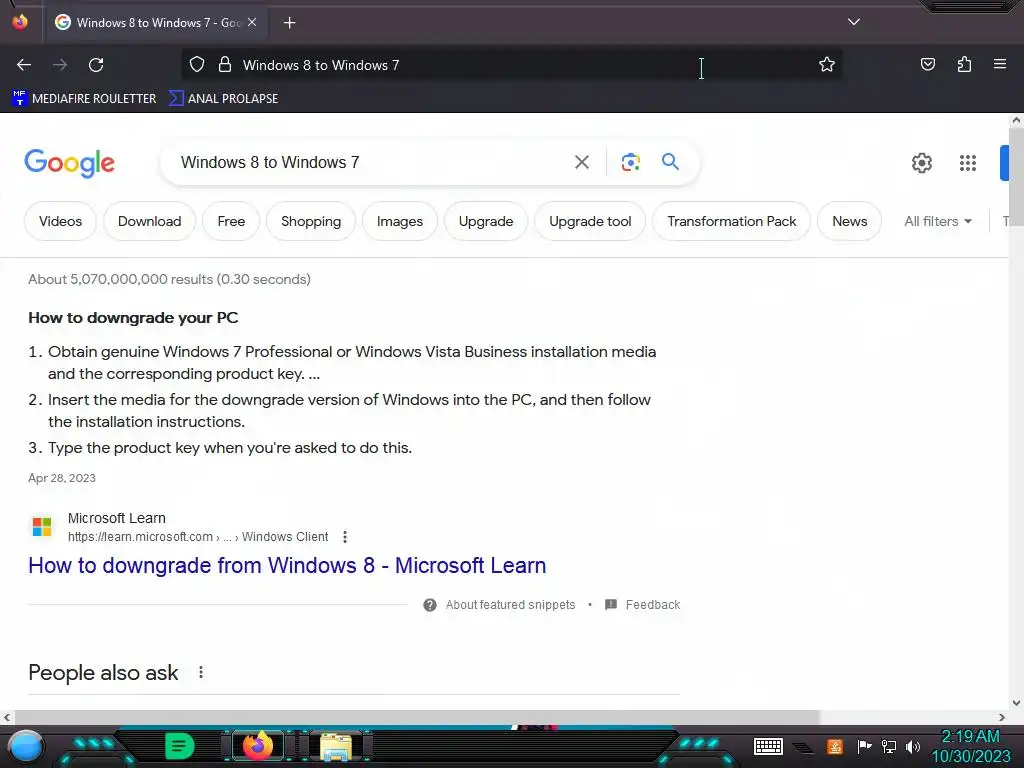Open the tracking protection shield icon
This screenshot has width=1024, height=768.
click(x=197, y=65)
